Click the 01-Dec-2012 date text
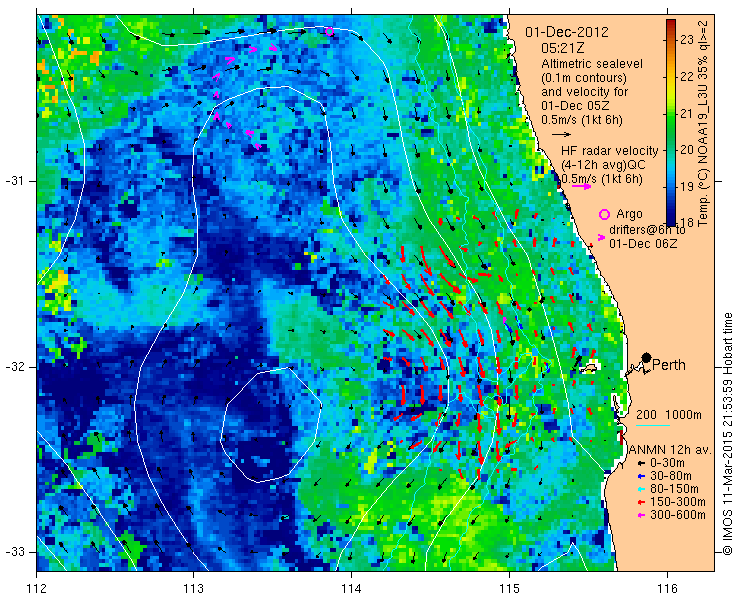The height and width of the screenshot is (600, 740). pyautogui.click(x=567, y=32)
